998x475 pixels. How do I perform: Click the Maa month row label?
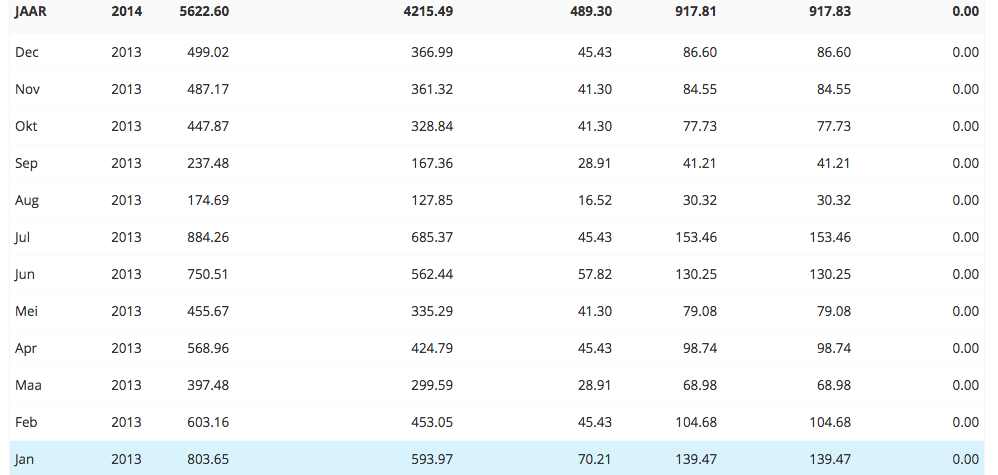click(x=29, y=385)
